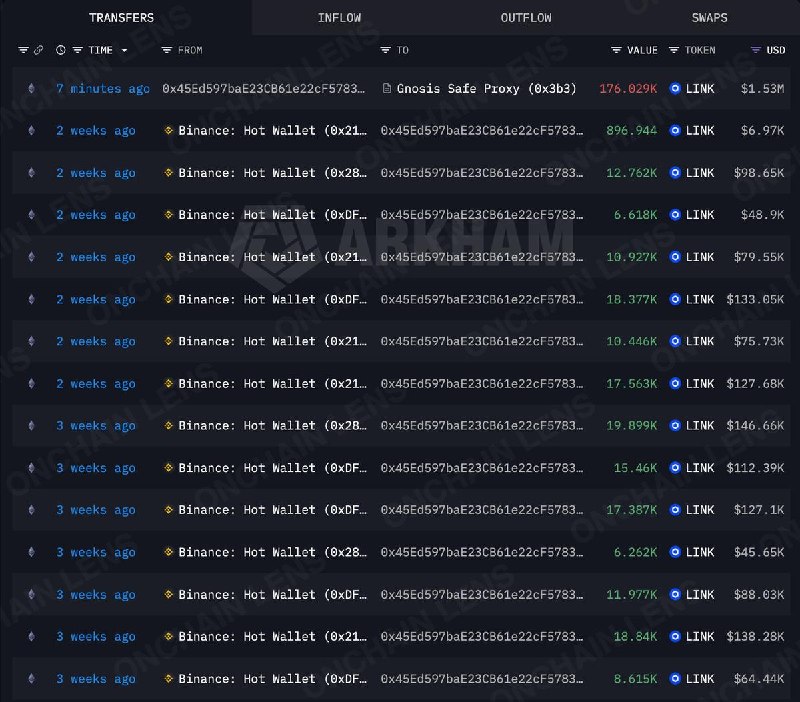
Task: Open '2 weeks ago' link in the 896.944 row
Action: pyautogui.click(x=96, y=131)
